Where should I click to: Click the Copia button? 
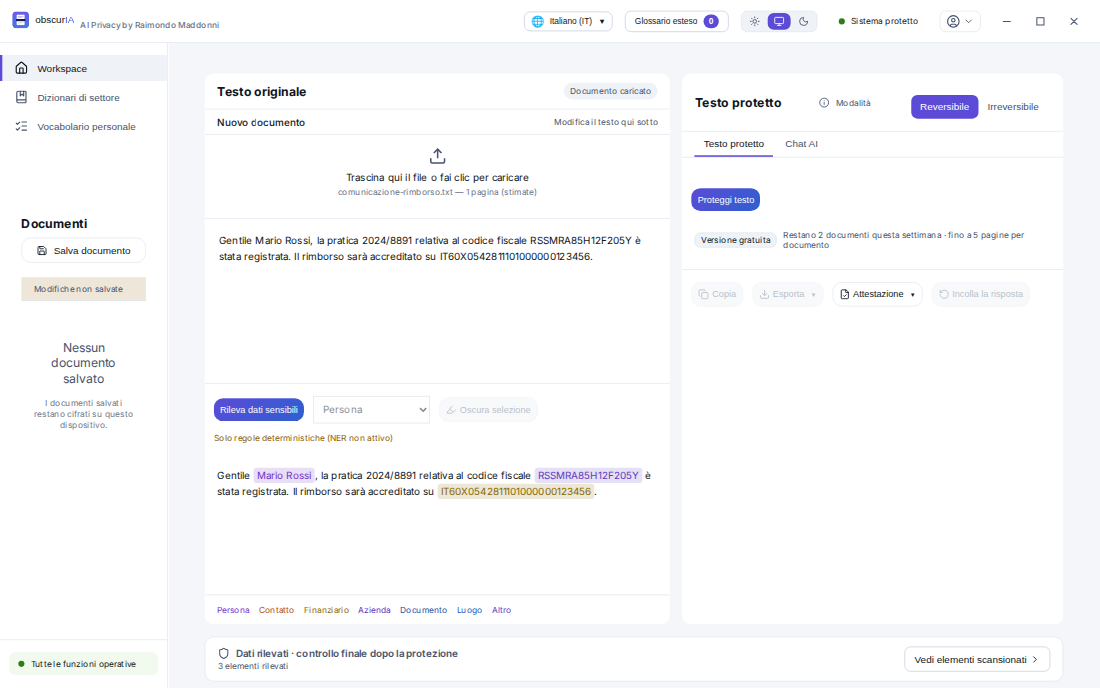coord(717,295)
